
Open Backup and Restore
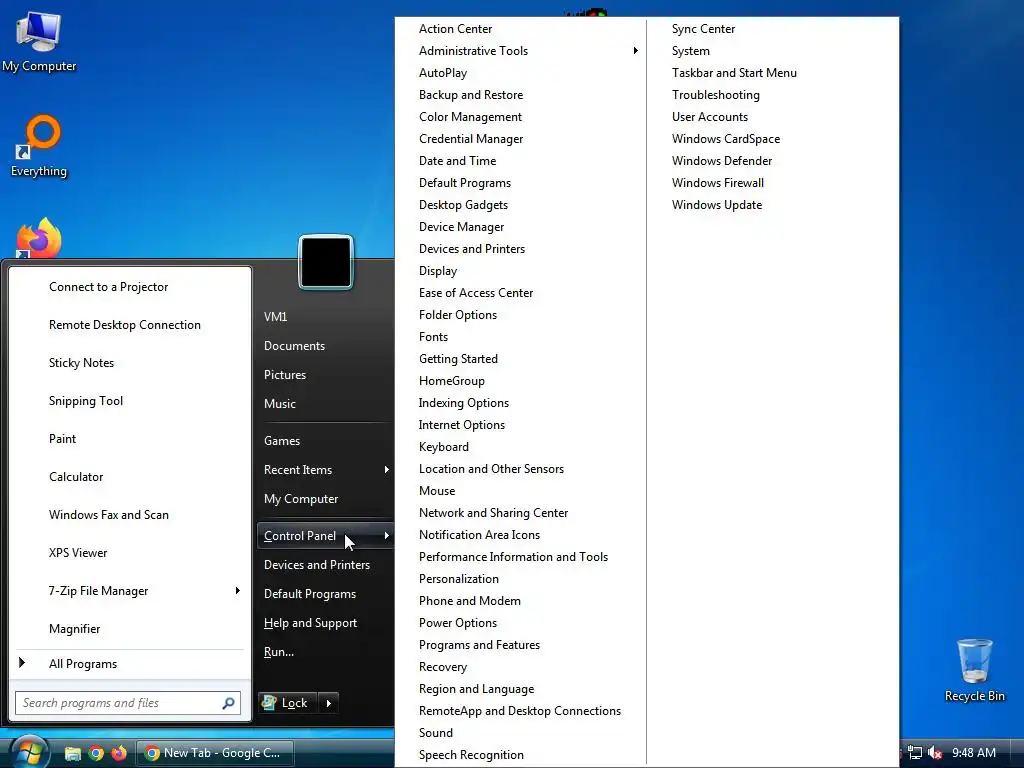[471, 95]
